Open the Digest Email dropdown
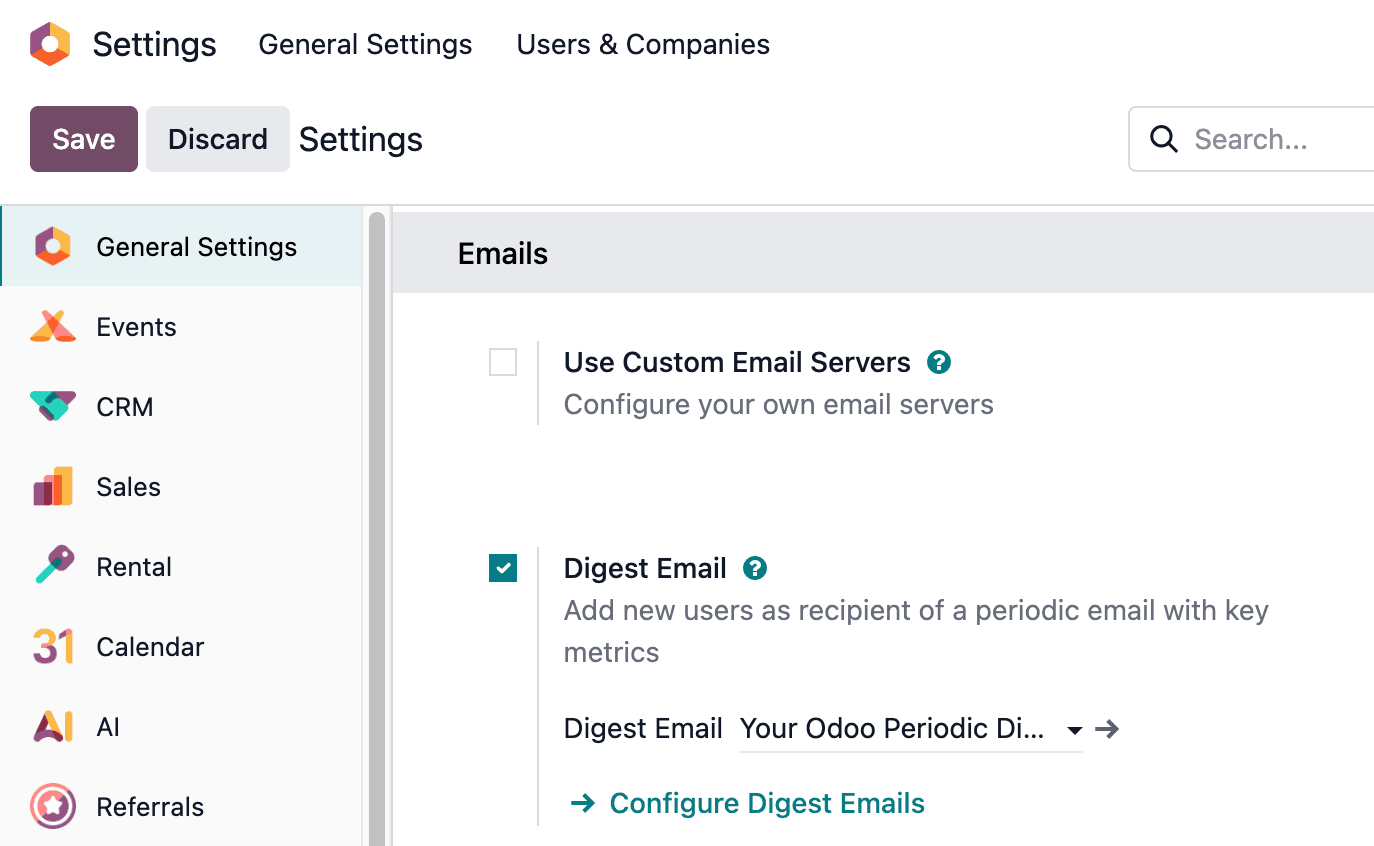This screenshot has height=846, width=1374. pyautogui.click(x=1072, y=729)
